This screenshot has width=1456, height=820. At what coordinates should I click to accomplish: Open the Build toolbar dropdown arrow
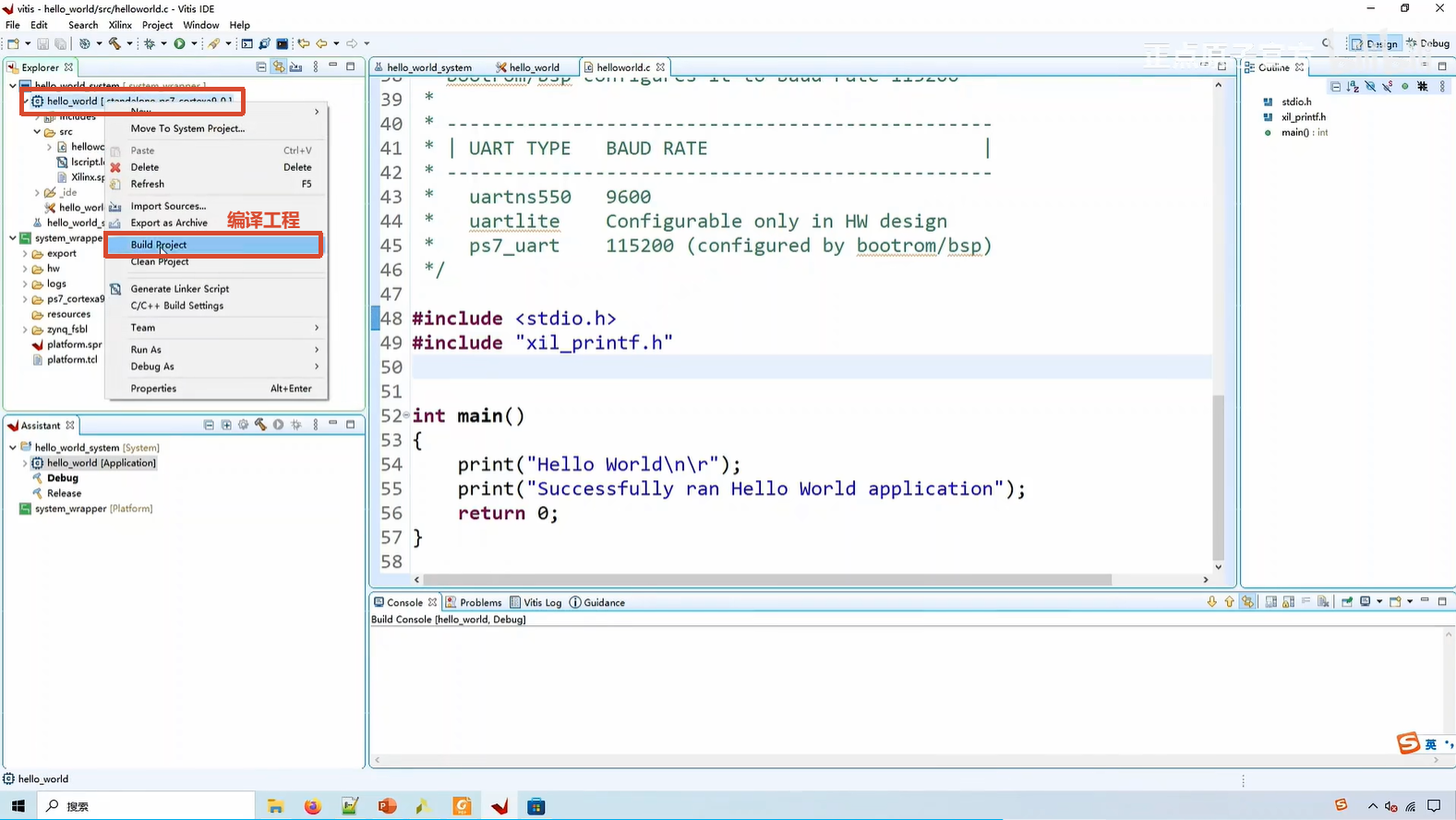tap(129, 43)
